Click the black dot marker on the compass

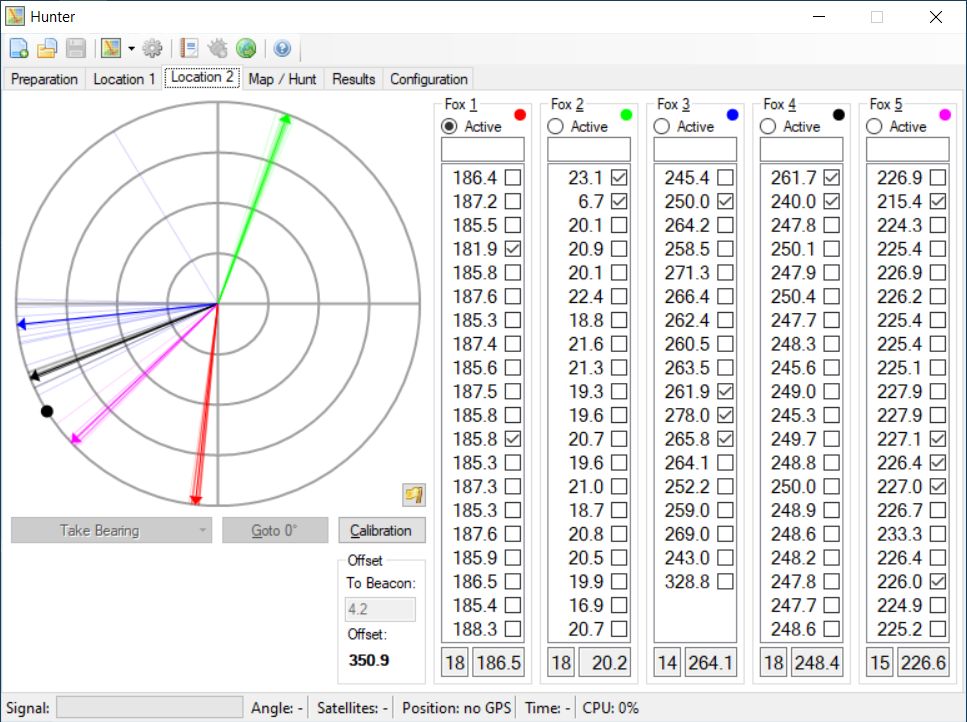[47, 411]
